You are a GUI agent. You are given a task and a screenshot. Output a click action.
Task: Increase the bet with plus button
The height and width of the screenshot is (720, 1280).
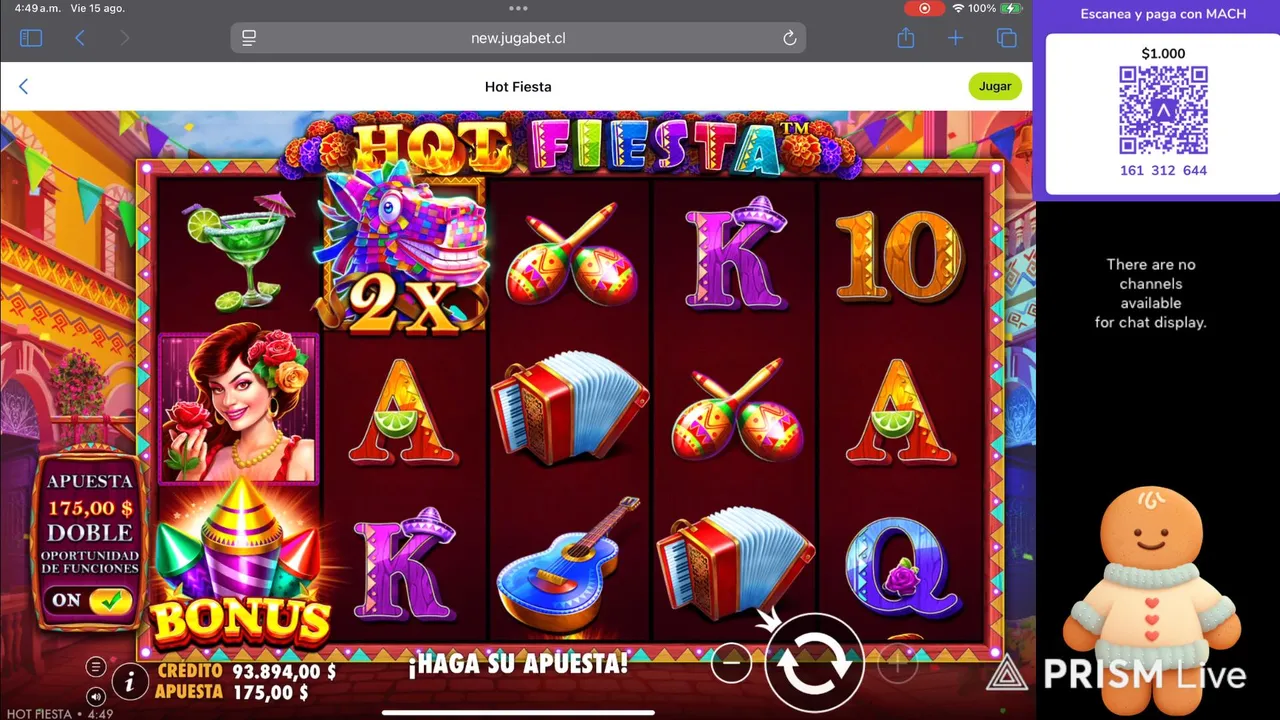897,661
